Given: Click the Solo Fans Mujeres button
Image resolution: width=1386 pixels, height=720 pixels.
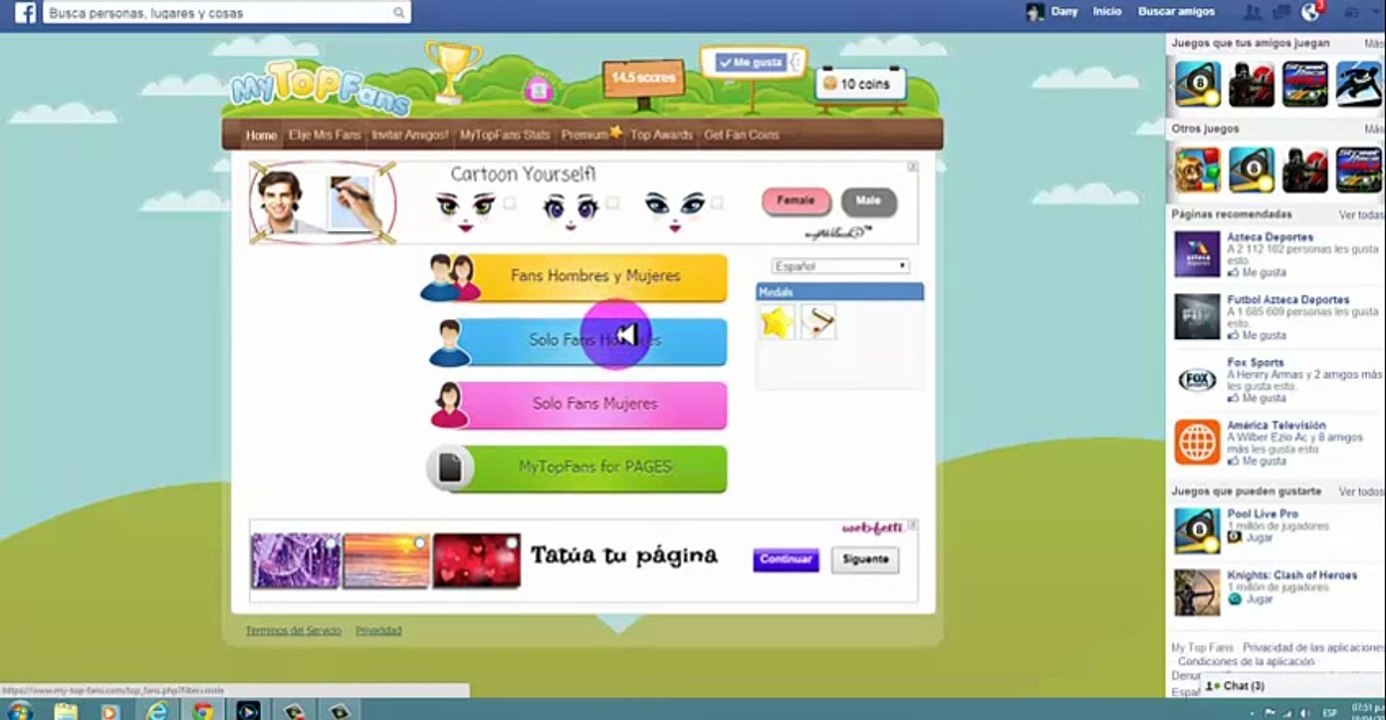Looking at the screenshot, I should tap(578, 405).
